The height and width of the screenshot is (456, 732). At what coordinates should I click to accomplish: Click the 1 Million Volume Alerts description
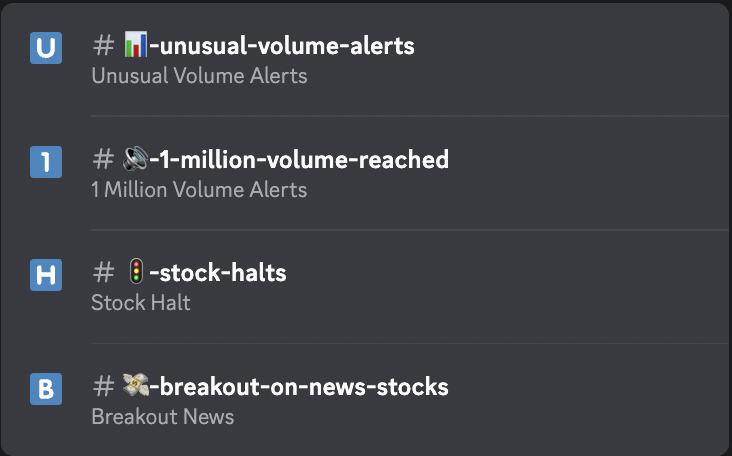pos(199,190)
